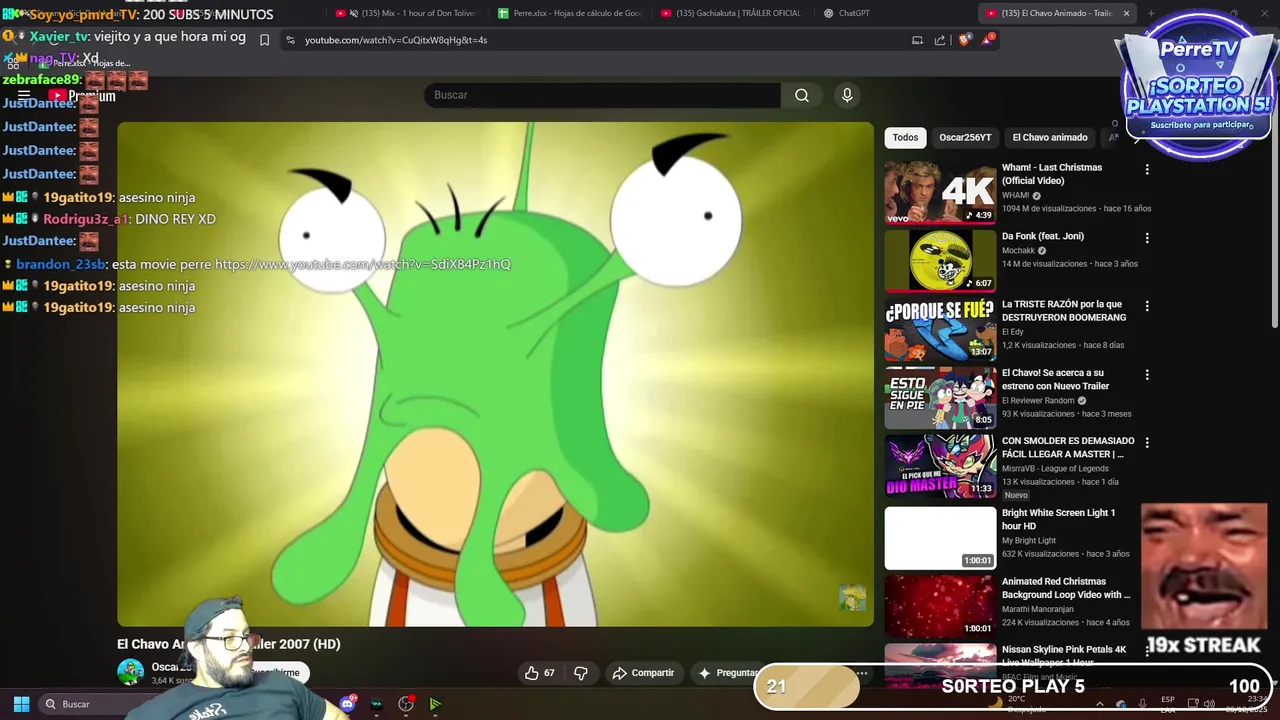This screenshot has height=720, width=1280.
Task: Open more options for El Chavo estreno video
Action: [1147, 375]
